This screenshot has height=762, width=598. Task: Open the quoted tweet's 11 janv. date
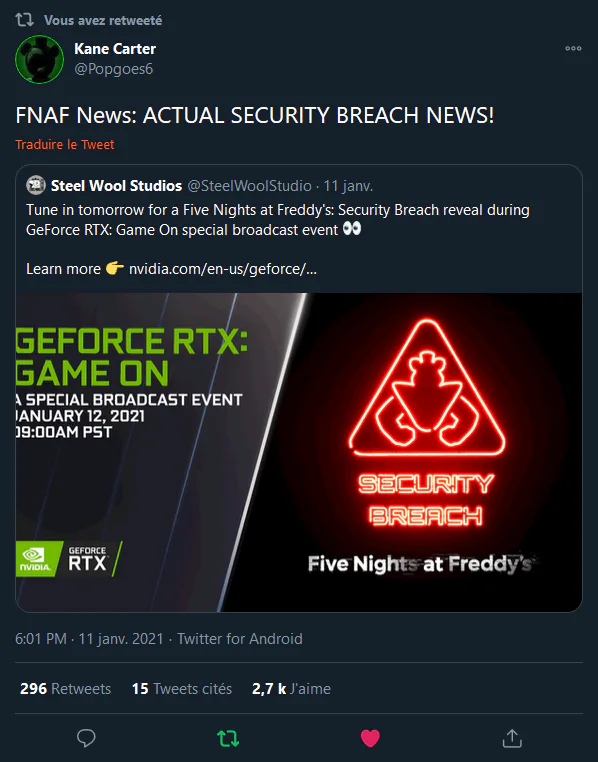[348, 186]
